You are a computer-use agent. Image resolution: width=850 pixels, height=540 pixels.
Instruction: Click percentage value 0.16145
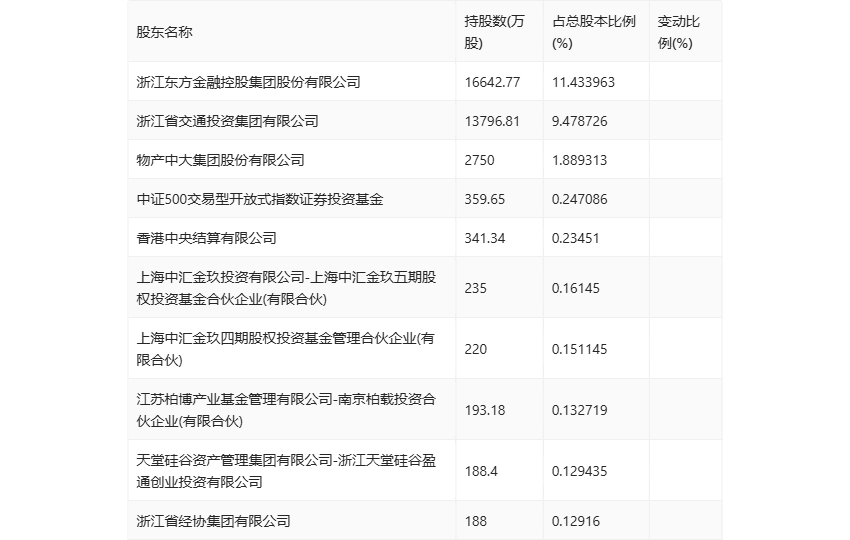click(x=576, y=288)
